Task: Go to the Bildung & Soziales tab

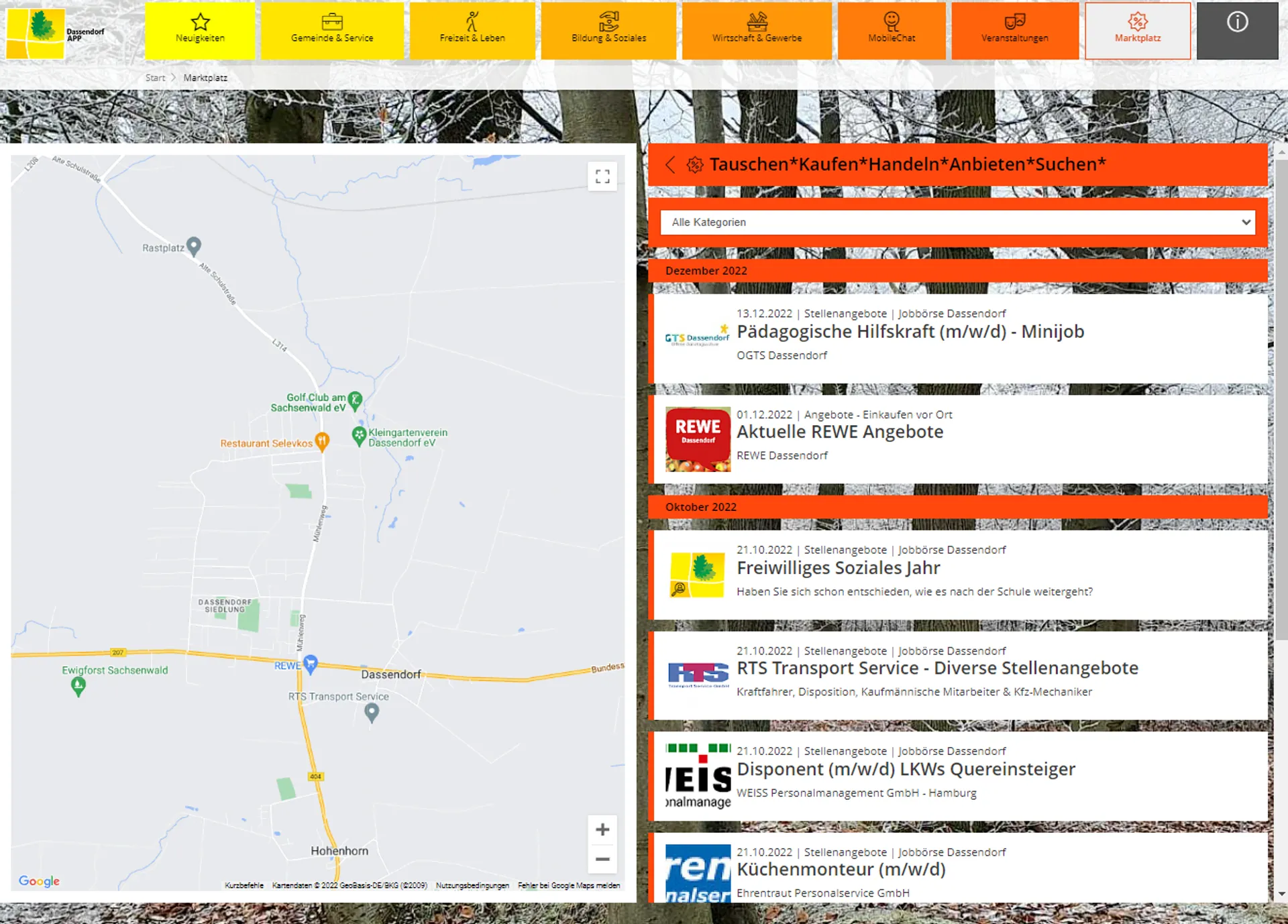Action: [608, 30]
